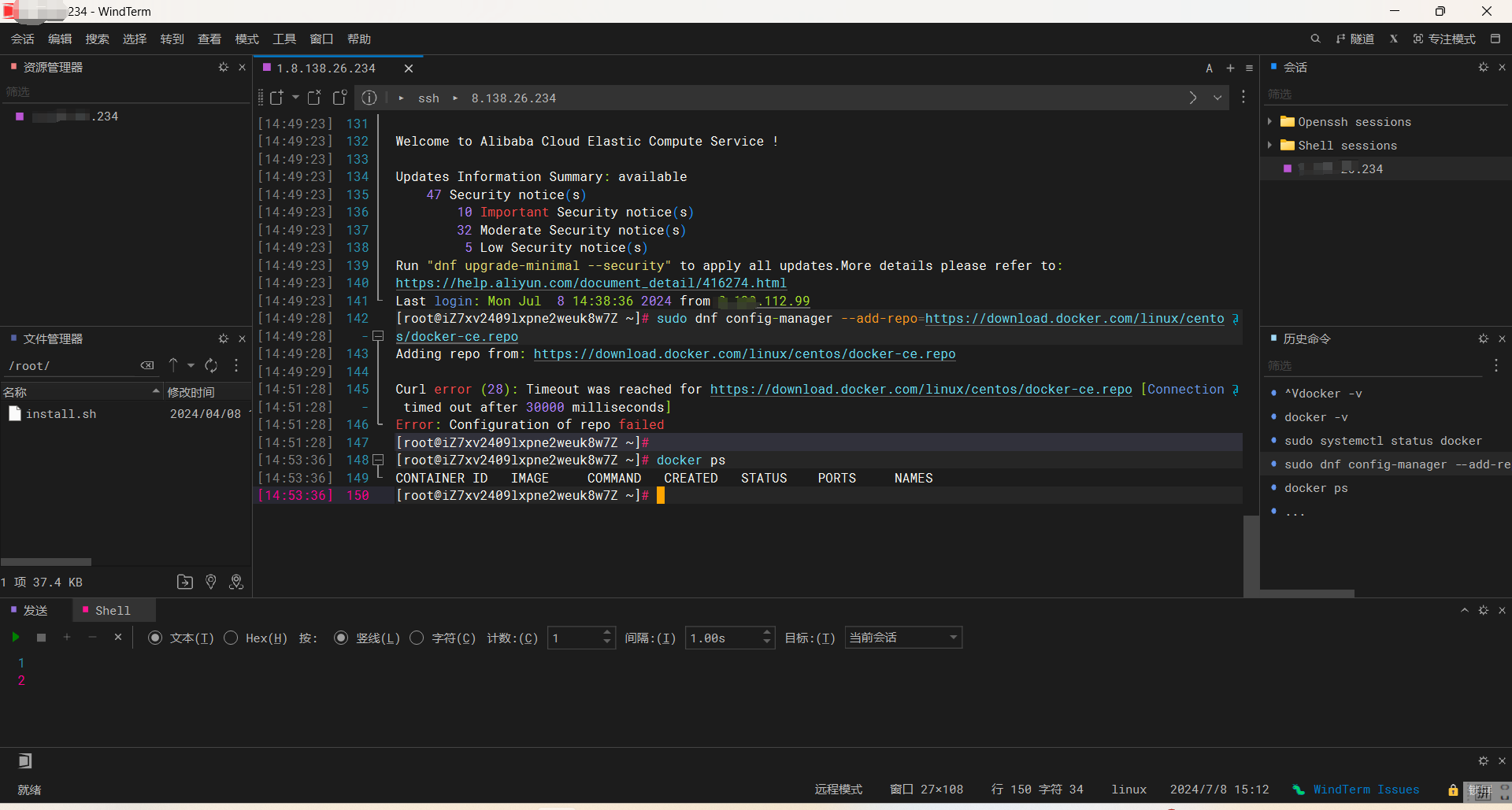Viewport: 1512px width, 810px height.
Task: Expand the Openssh sessions folder
Action: [1269, 122]
